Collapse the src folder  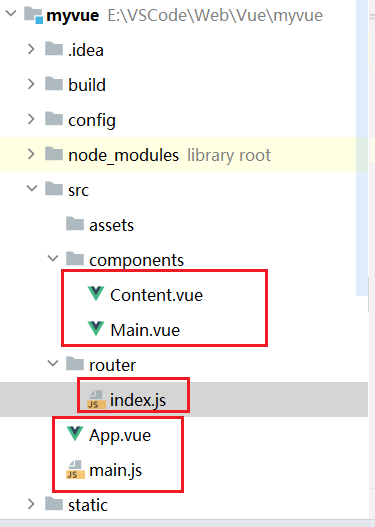pos(32,188)
